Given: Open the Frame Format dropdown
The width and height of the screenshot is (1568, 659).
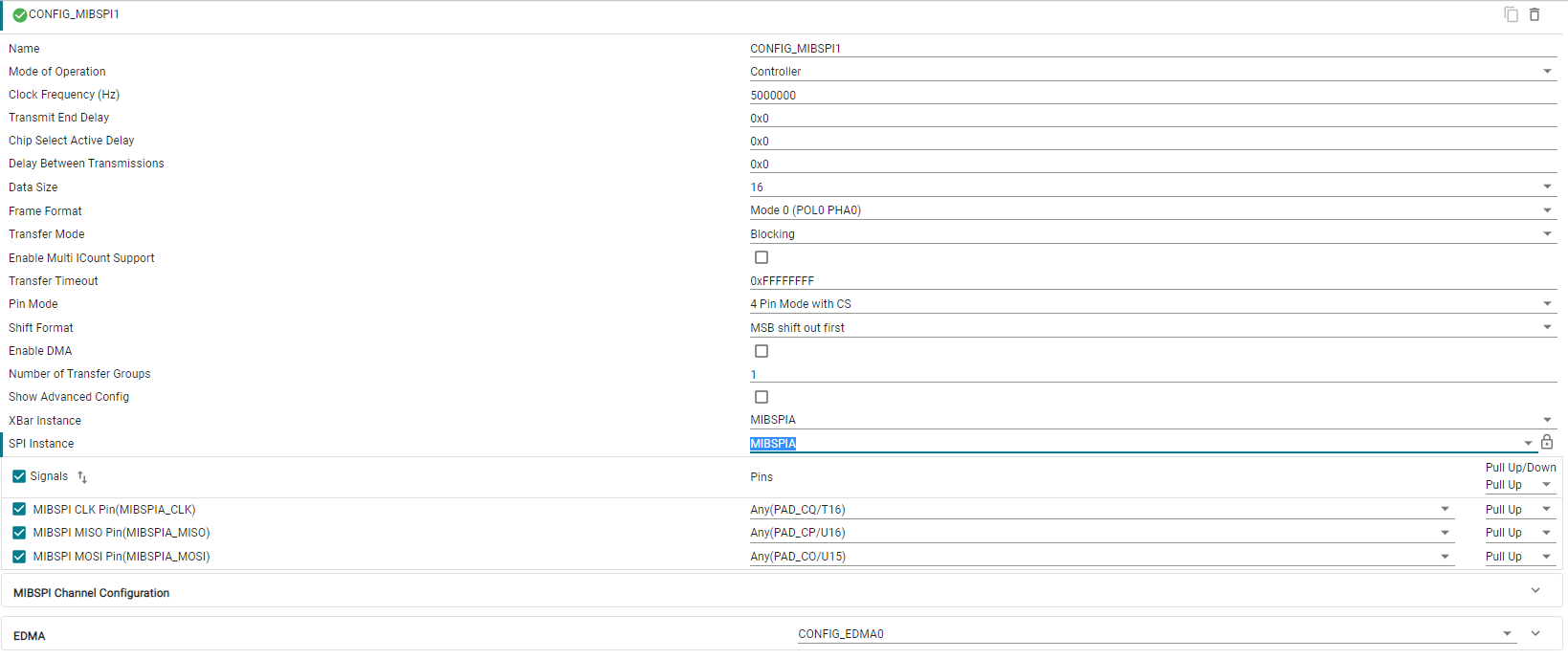Looking at the screenshot, I should coord(1547,210).
